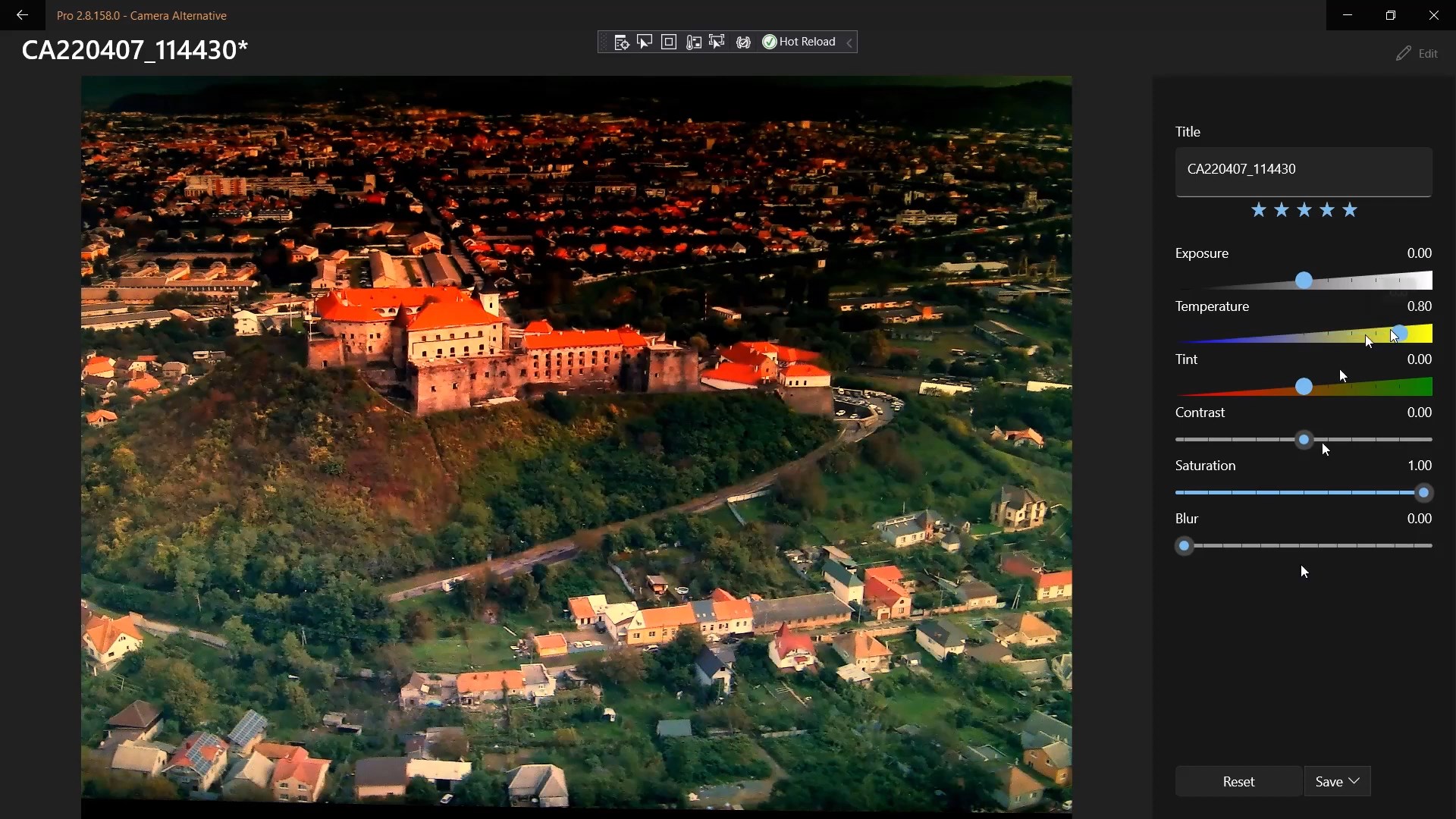Click the Edit pencil button
Image resolution: width=1456 pixels, height=819 pixels.
tap(1417, 53)
